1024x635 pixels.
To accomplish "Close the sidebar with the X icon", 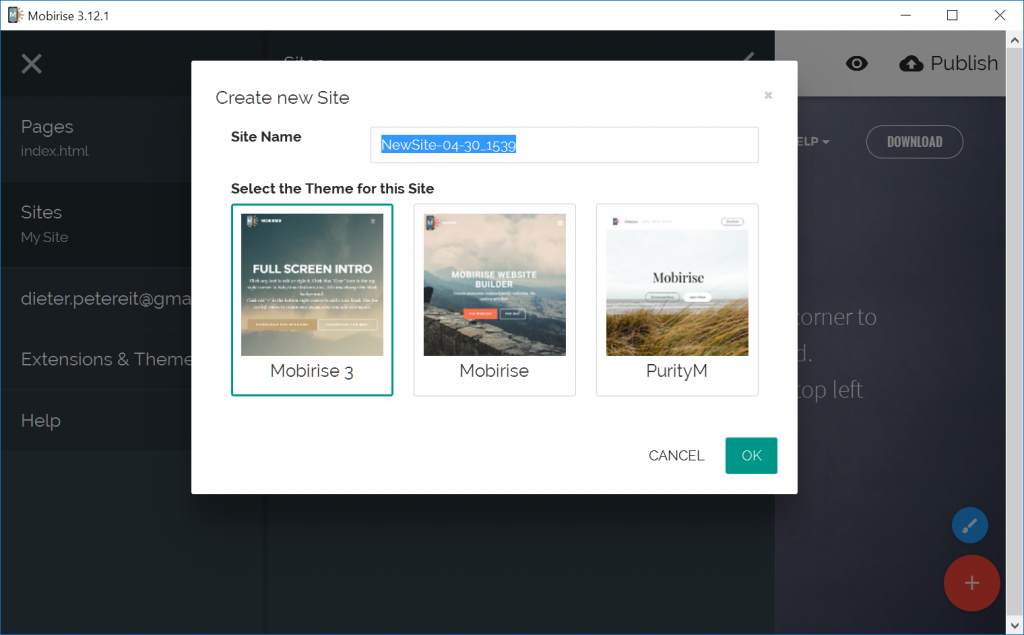I will [31, 64].
